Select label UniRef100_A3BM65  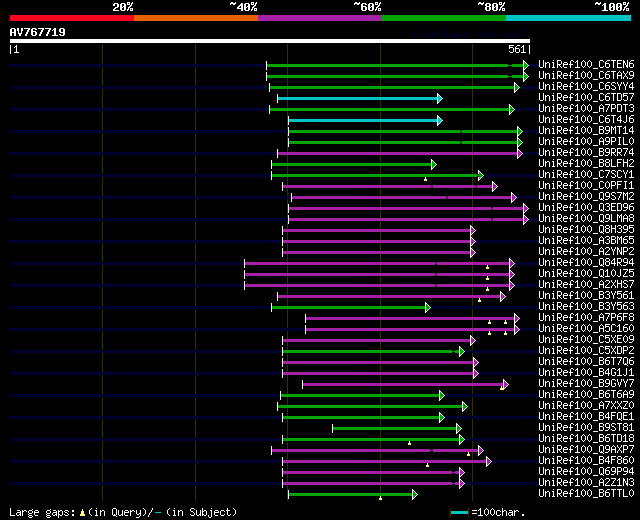[x=586, y=240]
